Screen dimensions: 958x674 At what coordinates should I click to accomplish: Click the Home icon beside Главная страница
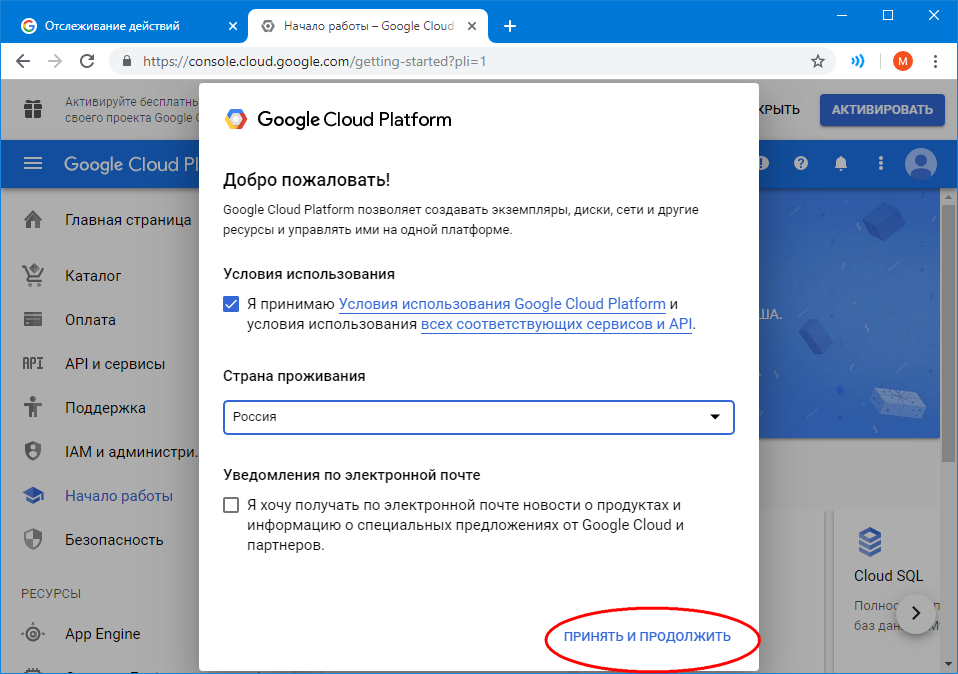33,220
